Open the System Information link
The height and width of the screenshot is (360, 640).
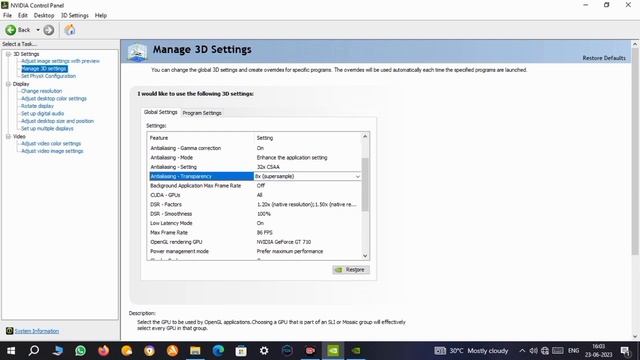pos(37,331)
